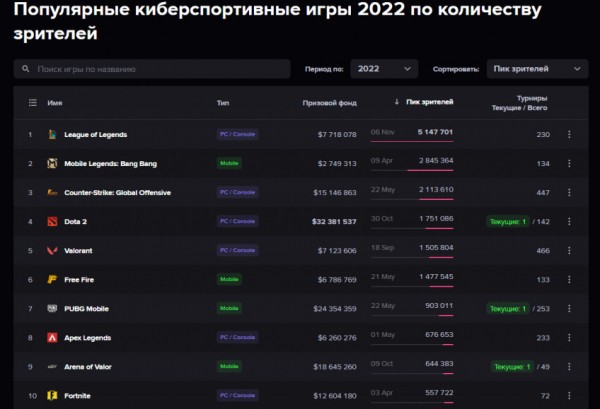Viewport: 600px width, 409px height.
Task: Click the list view icon in table header
Action: point(32,103)
